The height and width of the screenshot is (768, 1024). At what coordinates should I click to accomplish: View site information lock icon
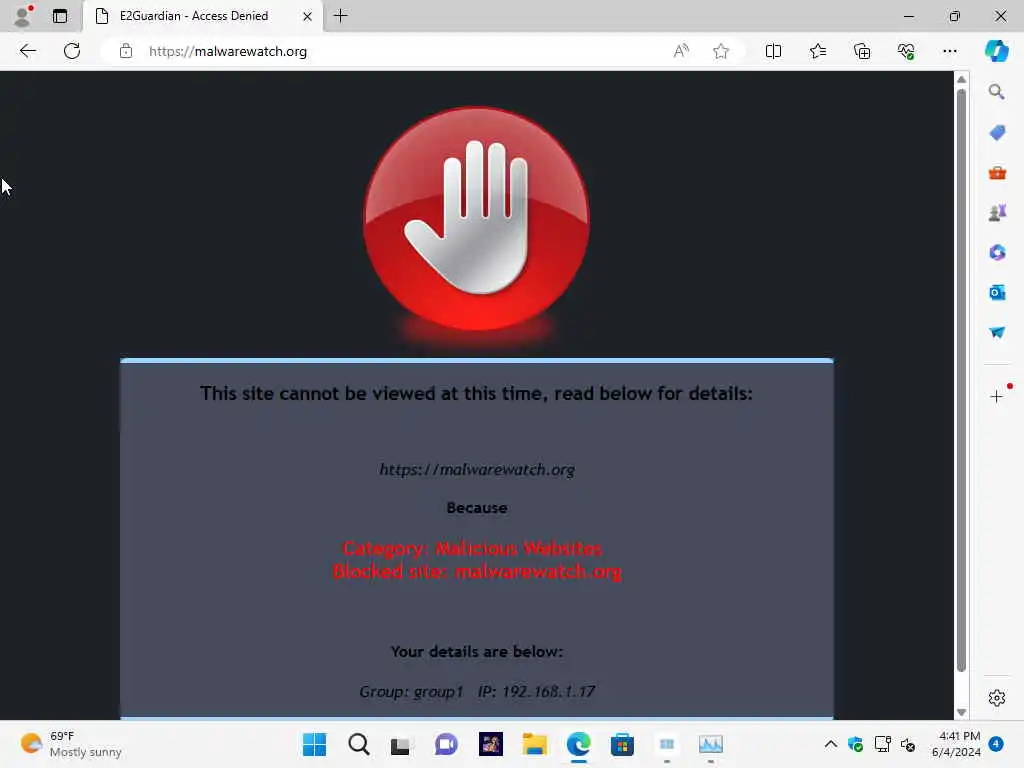126,51
